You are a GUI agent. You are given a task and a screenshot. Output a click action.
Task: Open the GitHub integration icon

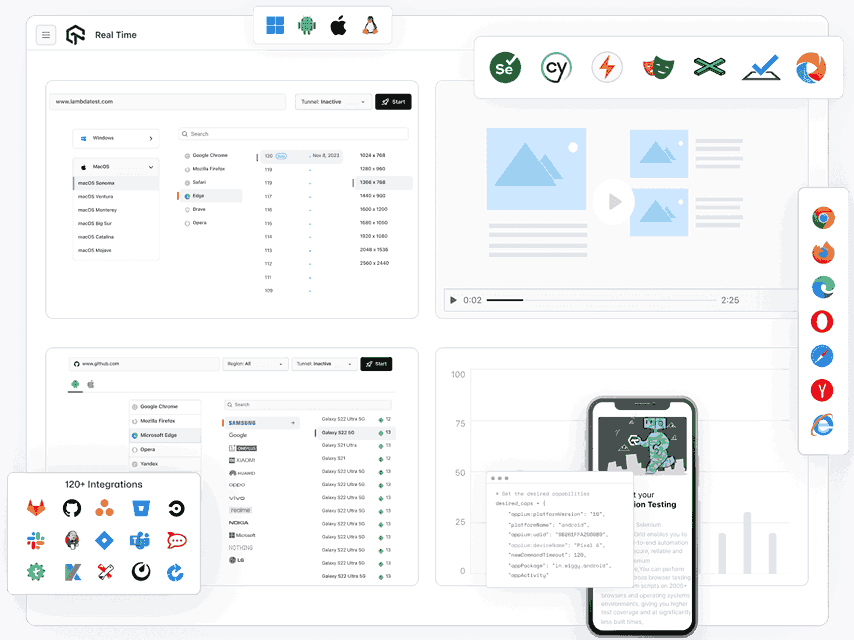[x=71, y=508]
